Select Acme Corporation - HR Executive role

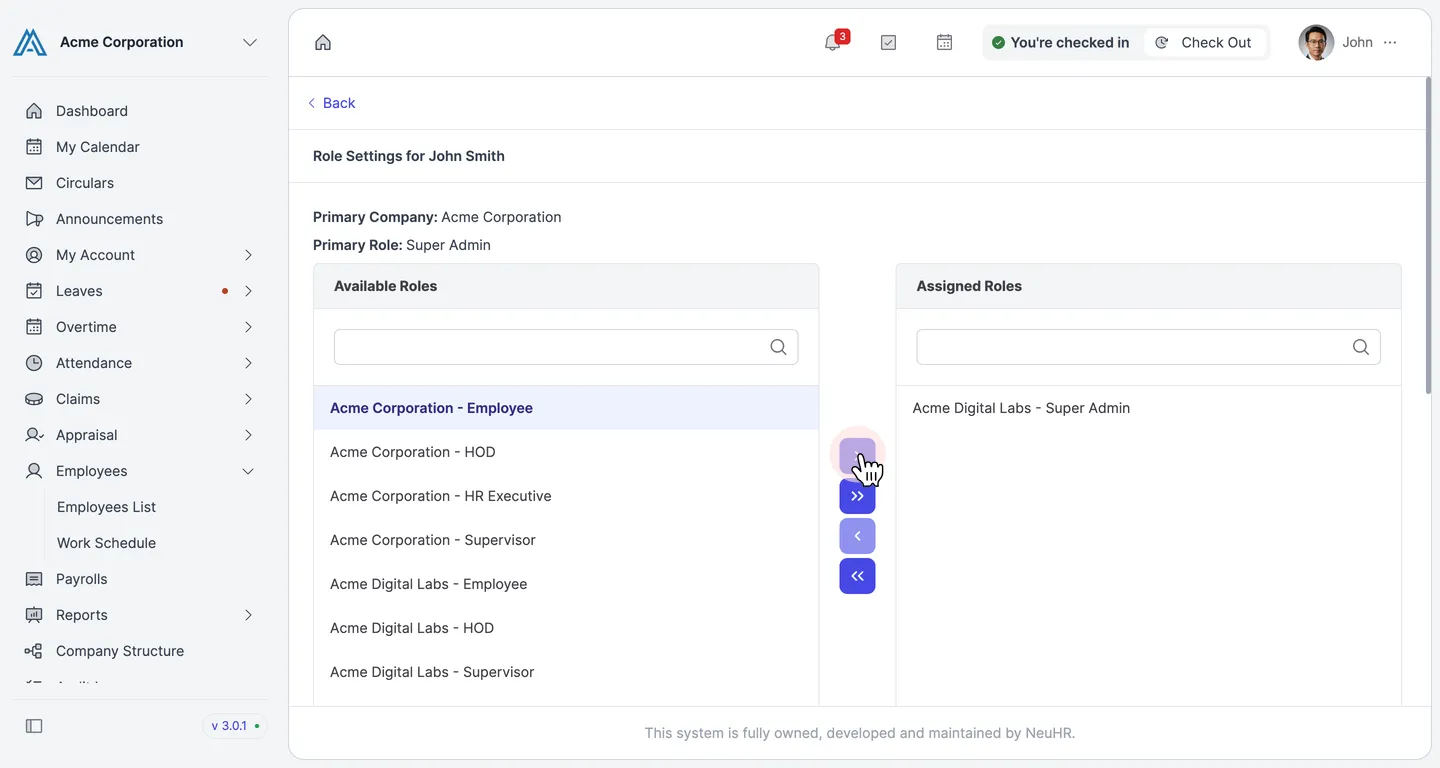[x=566, y=496]
